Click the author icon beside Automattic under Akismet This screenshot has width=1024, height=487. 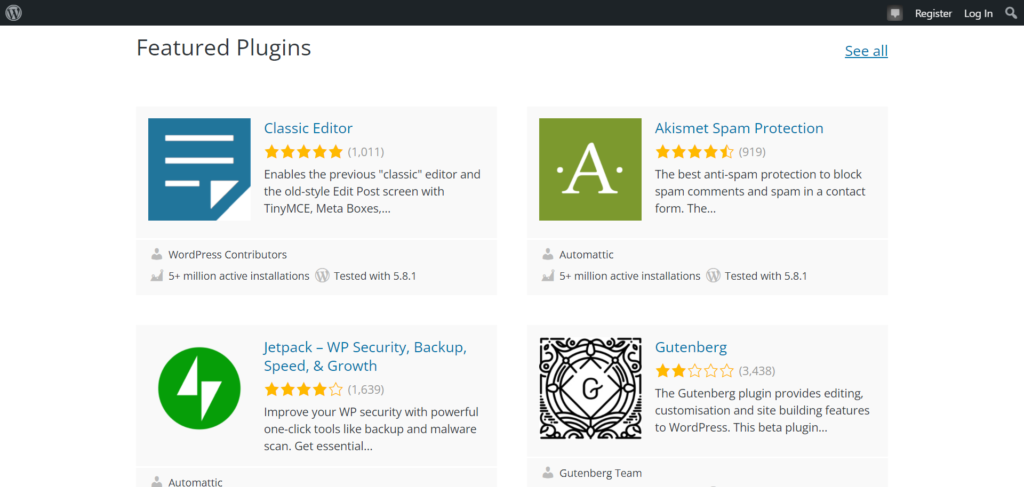click(x=547, y=254)
